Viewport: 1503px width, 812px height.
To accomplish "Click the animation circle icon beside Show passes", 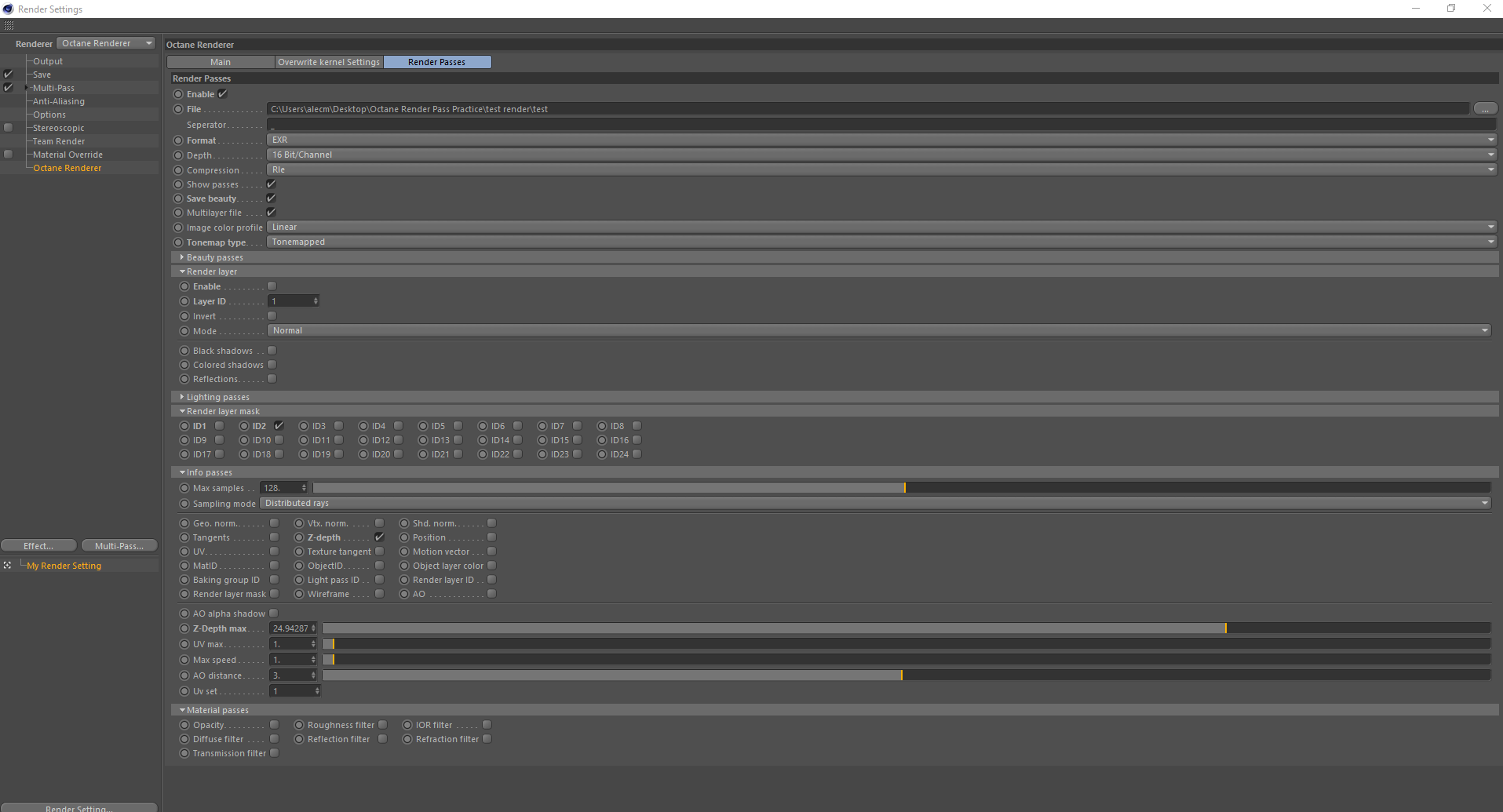I will 178,184.
